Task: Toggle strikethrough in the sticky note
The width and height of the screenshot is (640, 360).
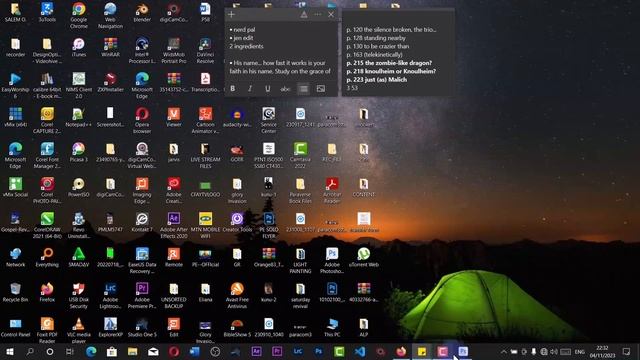Action: pos(285,89)
